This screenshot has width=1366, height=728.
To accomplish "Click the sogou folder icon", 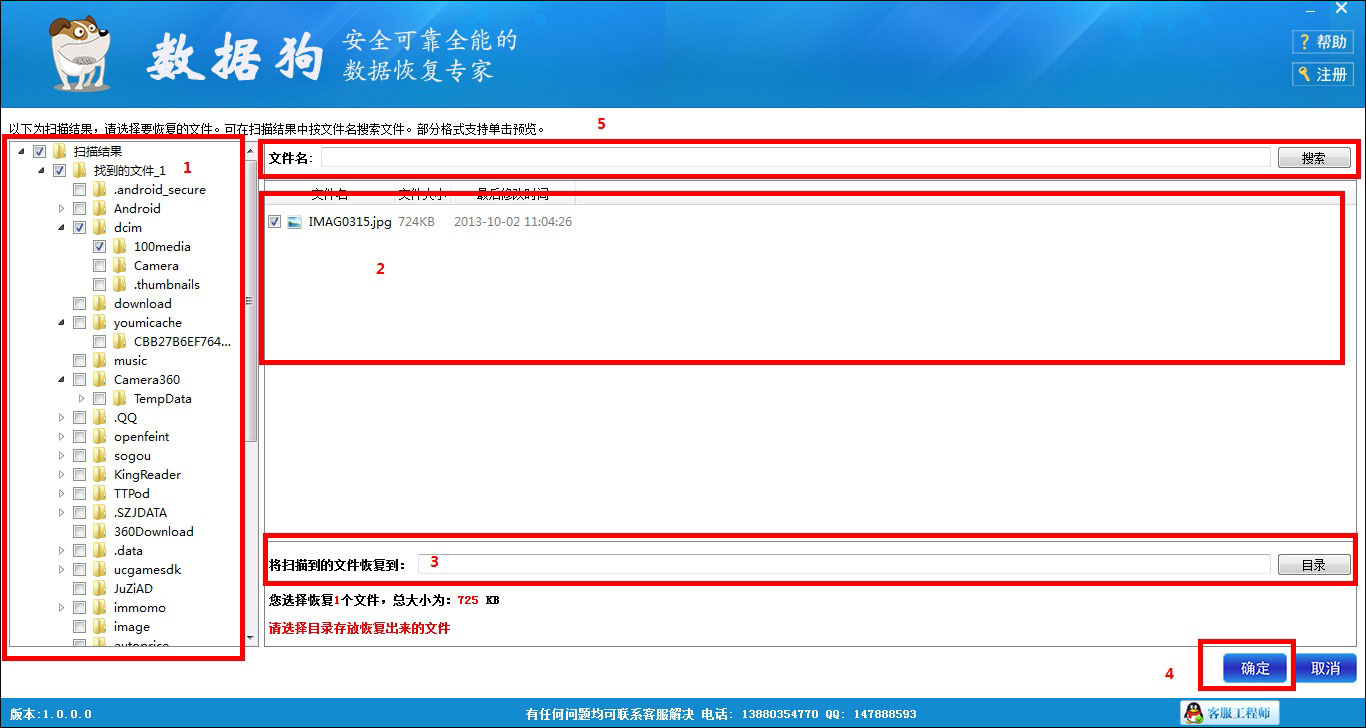I will coord(100,455).
